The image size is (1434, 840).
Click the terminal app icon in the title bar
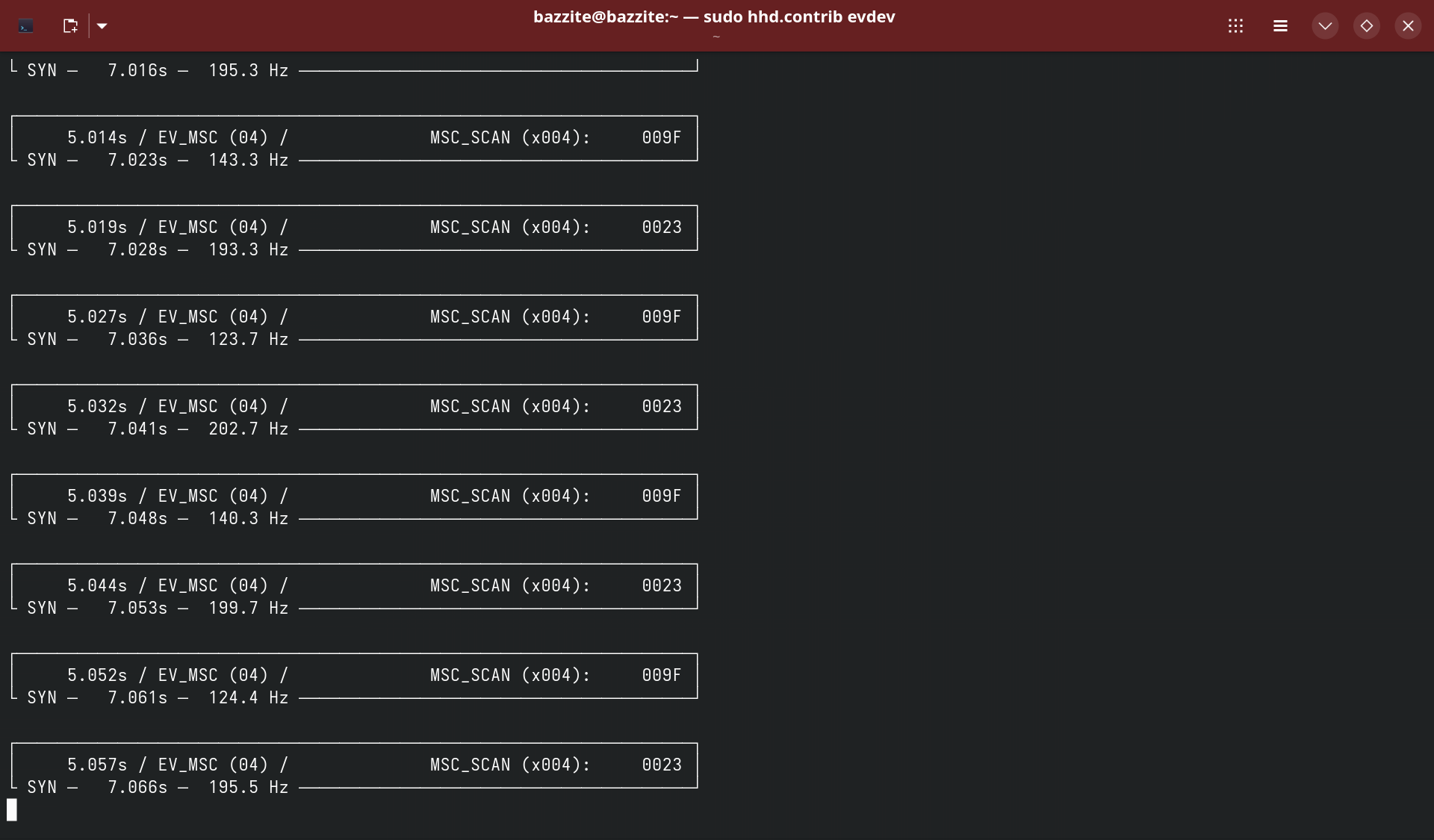click(26, 26)
